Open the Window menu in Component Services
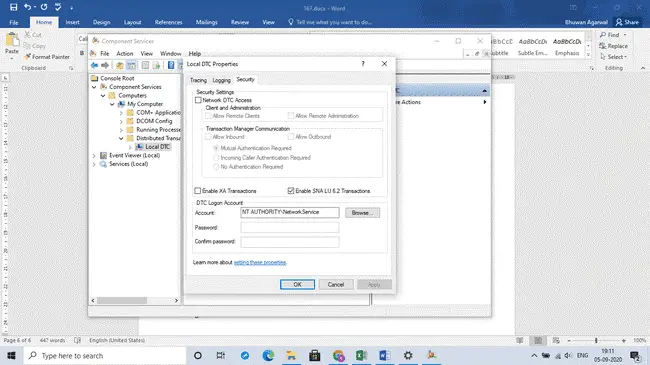The height and width of the screenshot is (365, 650). 170,54
